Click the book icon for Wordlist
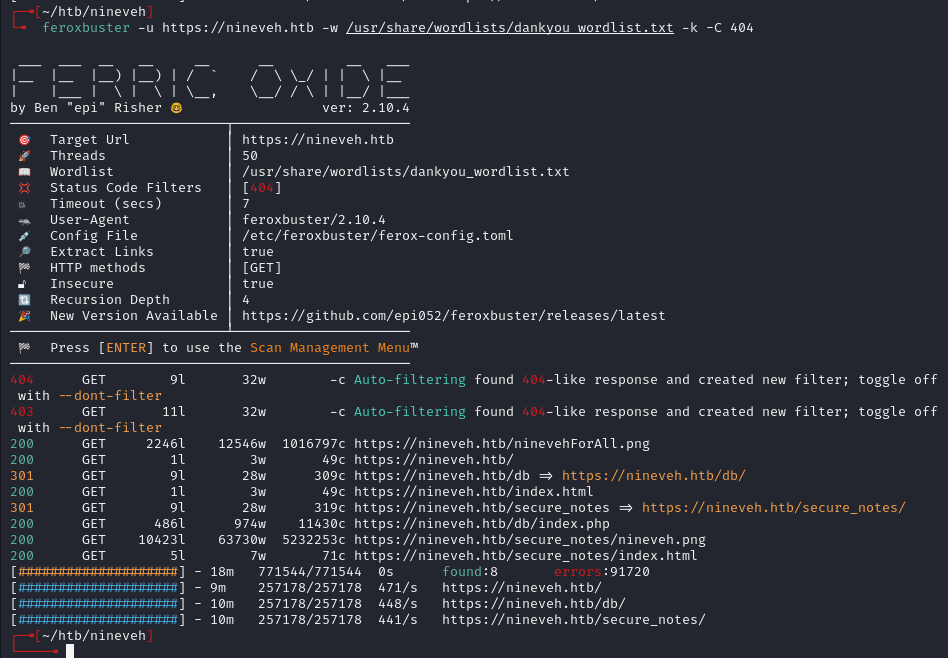Screen dimensions: 948x658 click(25, 171)
